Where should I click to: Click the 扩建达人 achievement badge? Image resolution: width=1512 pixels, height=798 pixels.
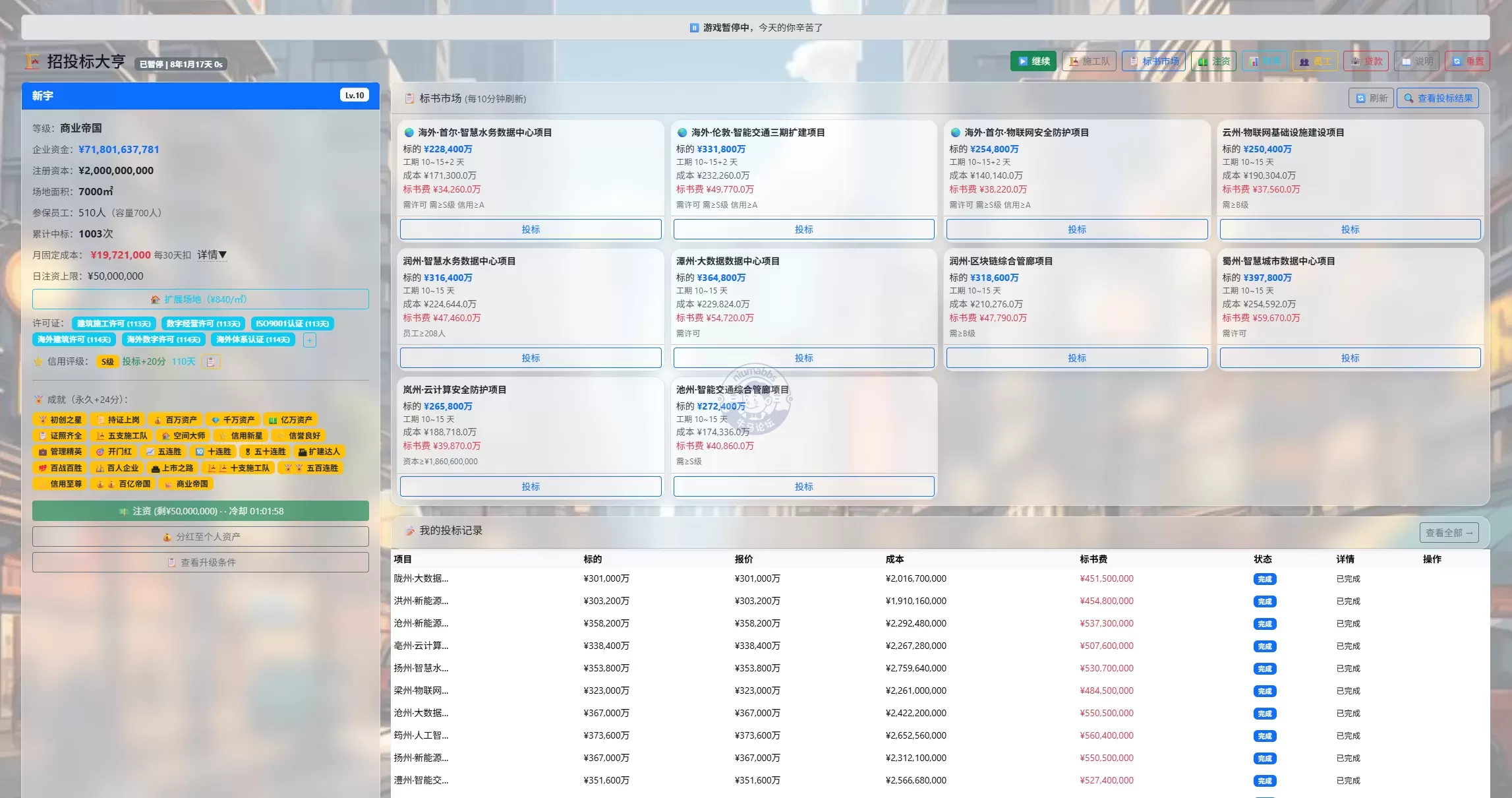coord(319,452)
